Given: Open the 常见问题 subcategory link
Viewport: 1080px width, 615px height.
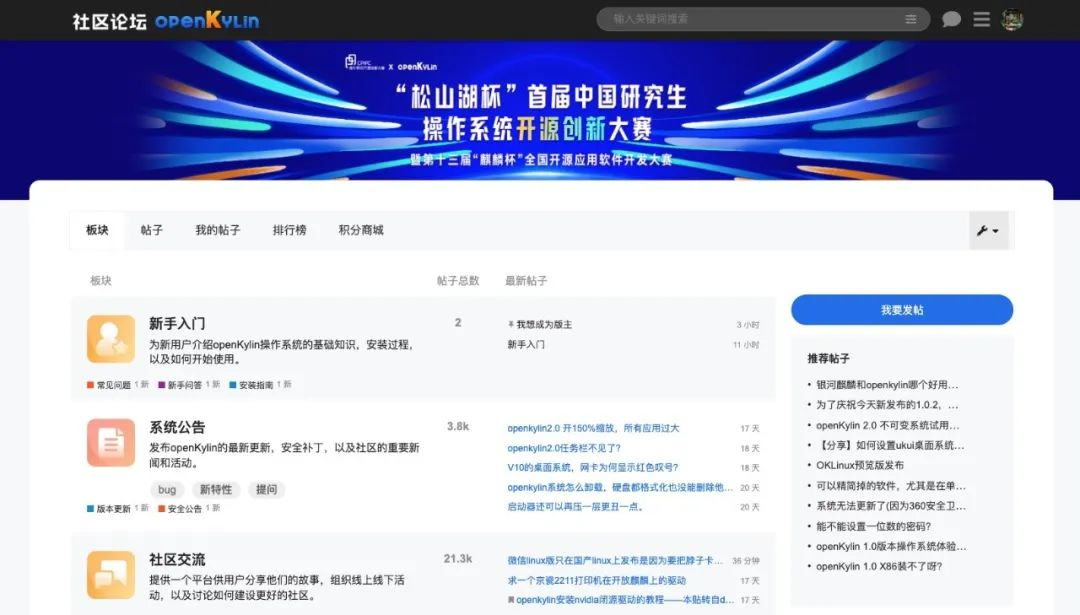Looking at the screenshot, I should [x=113, y=385].
